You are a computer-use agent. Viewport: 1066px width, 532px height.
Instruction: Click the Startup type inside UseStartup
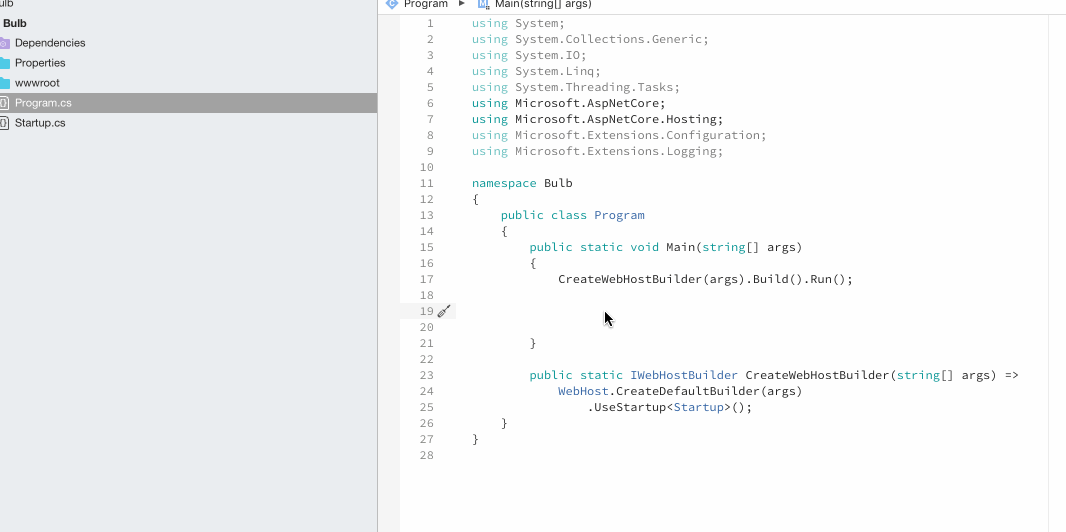point(698,407)
